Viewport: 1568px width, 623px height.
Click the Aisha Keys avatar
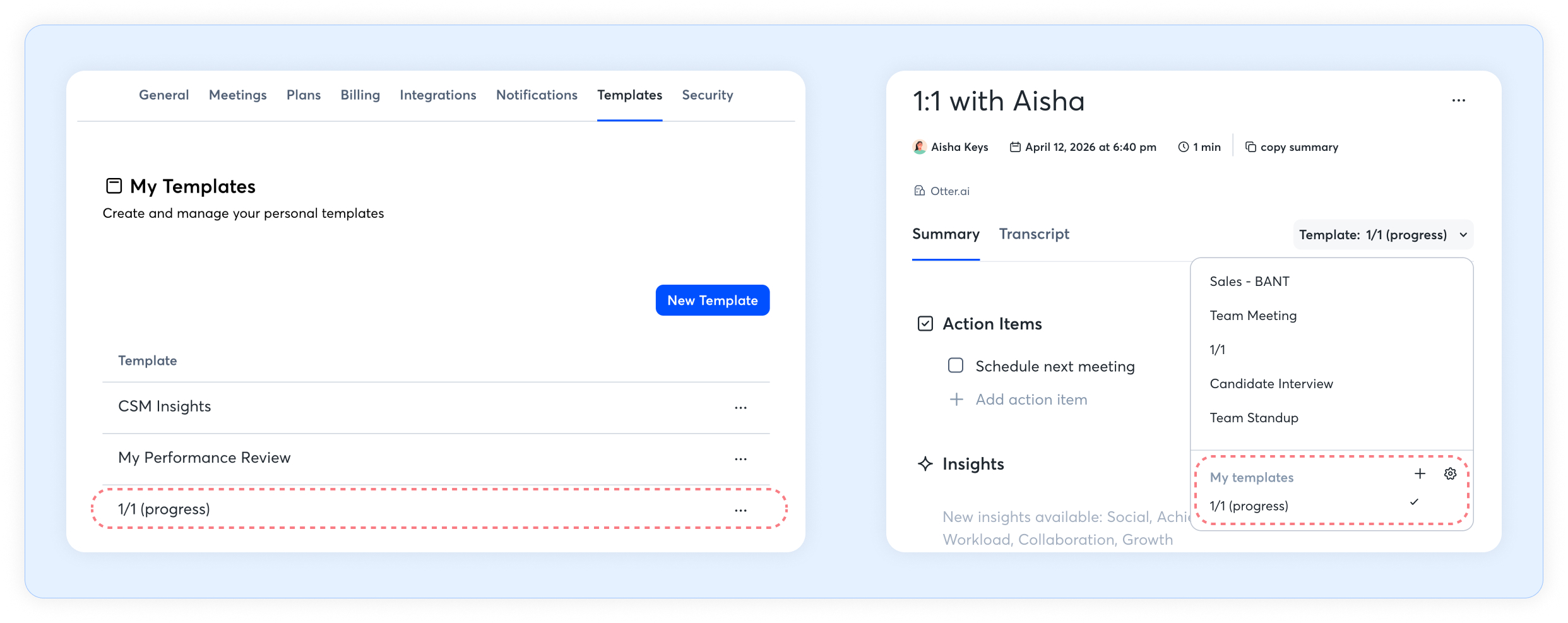(x=920, y=147)
